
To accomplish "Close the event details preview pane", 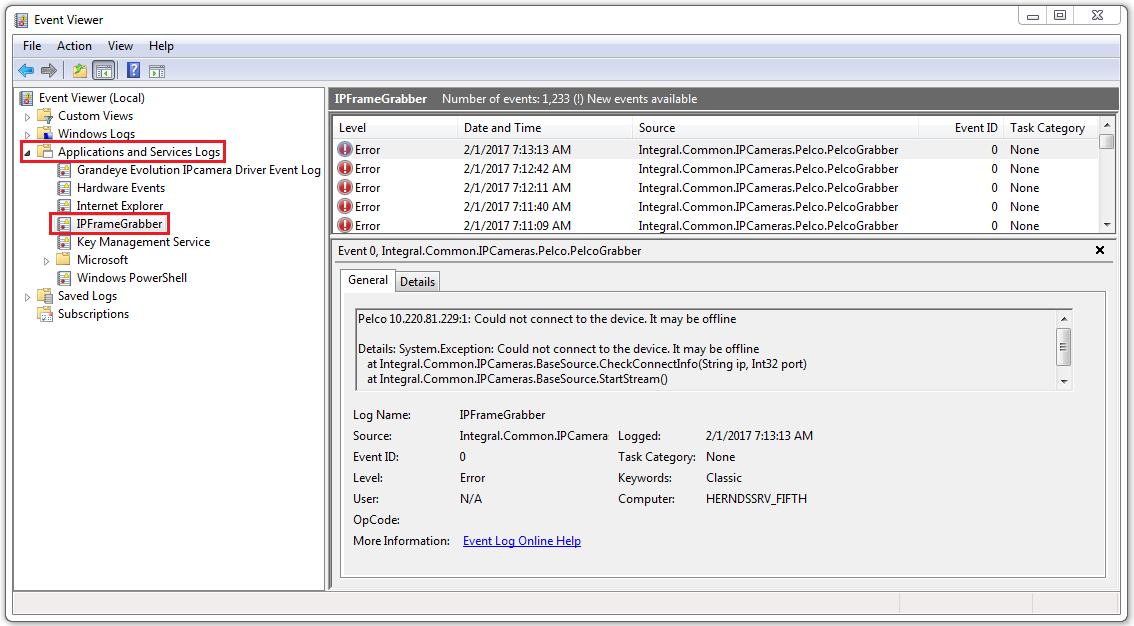I will (1100, 250).
